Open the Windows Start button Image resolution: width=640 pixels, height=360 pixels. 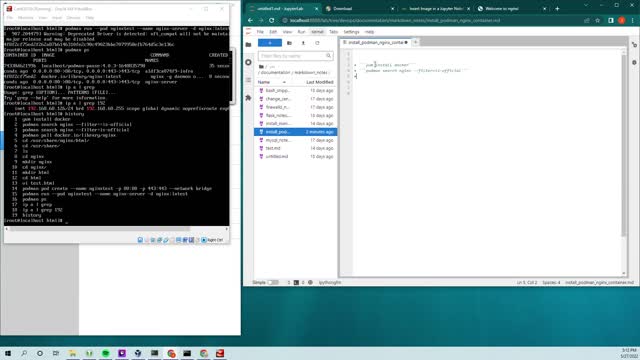[x=8, y=353]
